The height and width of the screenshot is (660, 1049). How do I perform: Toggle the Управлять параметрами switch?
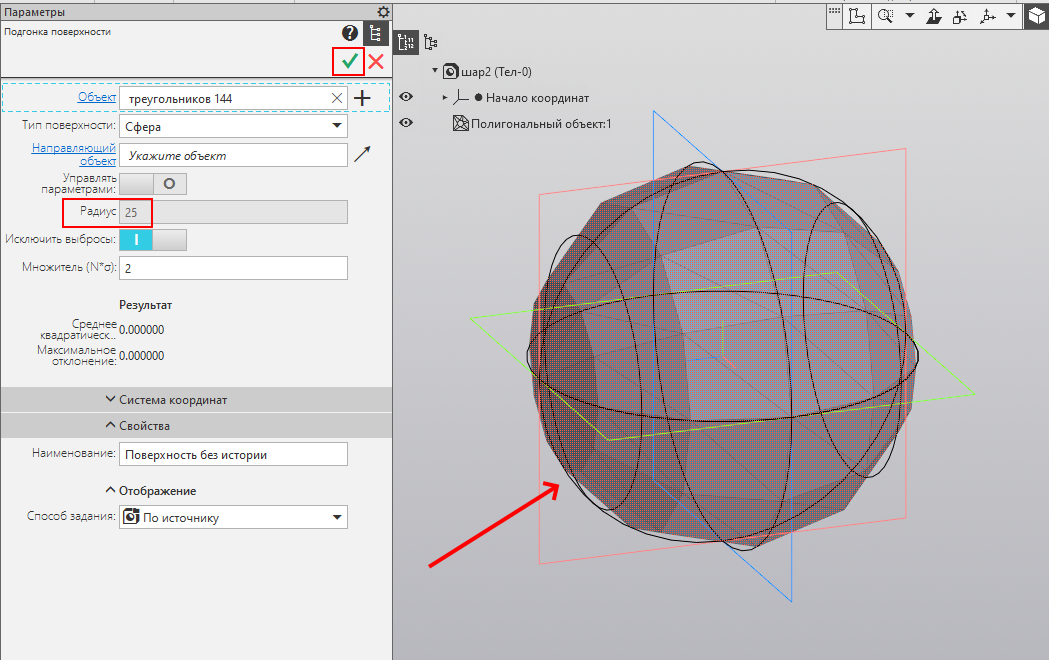coord(153,184)
